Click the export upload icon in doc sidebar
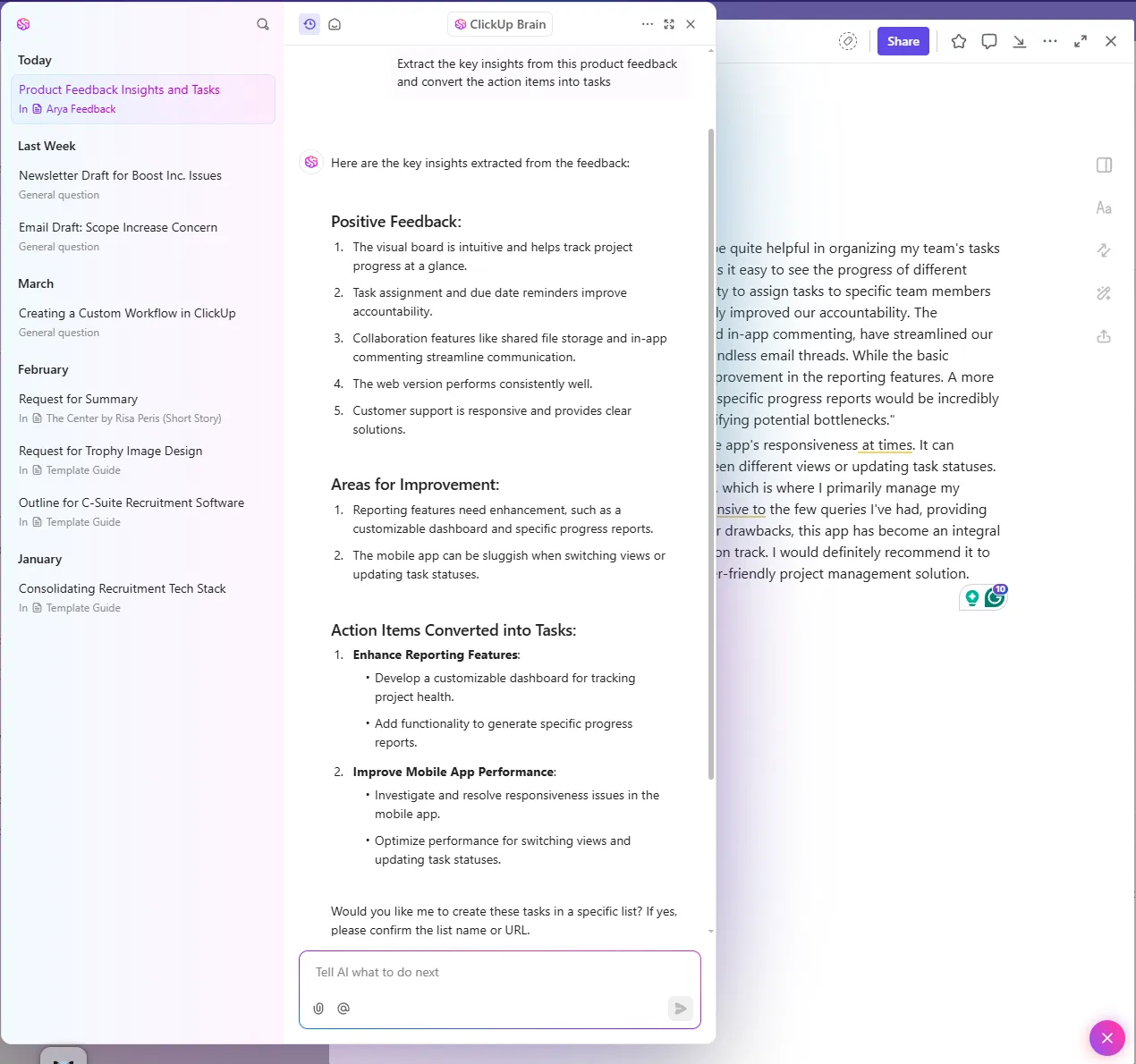This screenshot has width=1136, height=1064. [x=1104, y=336]
